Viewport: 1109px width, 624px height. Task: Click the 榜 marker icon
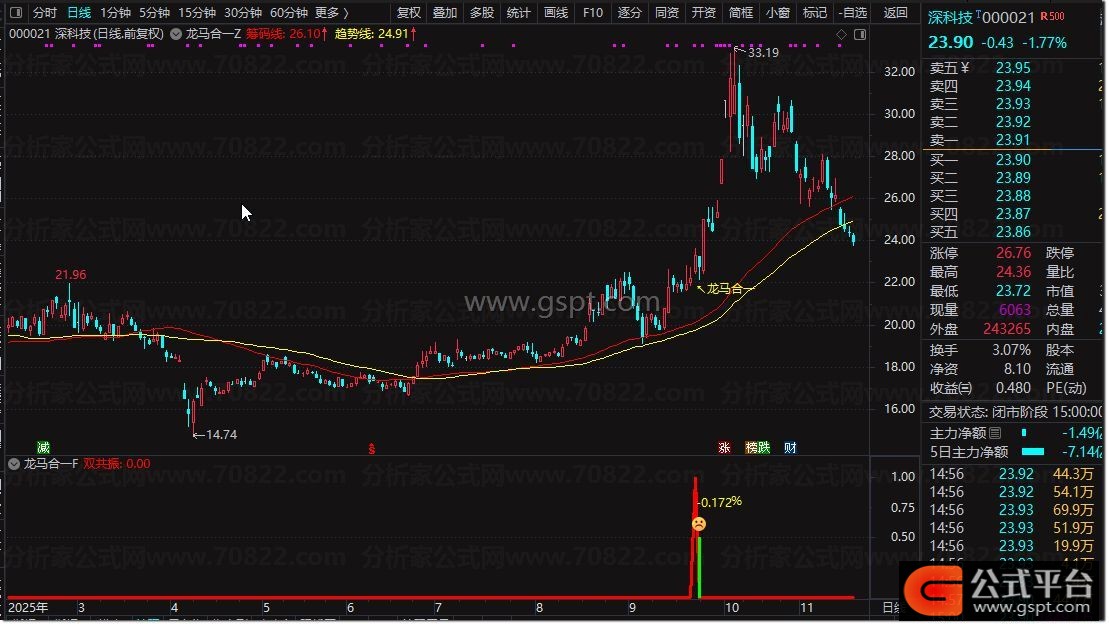tap(751, 447)
